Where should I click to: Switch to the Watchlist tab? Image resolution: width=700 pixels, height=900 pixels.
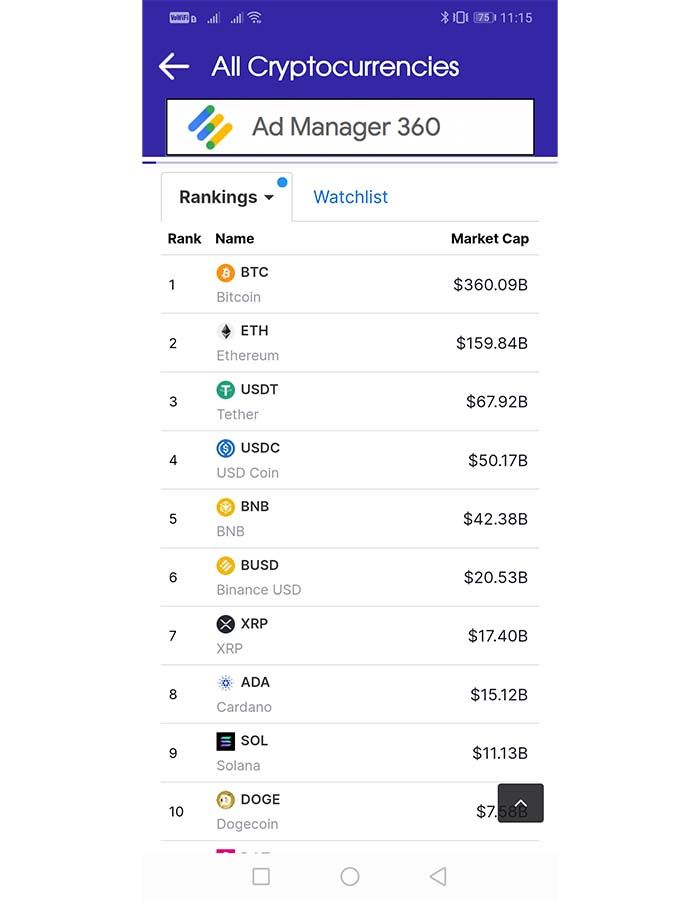click(x=351, y=197)
